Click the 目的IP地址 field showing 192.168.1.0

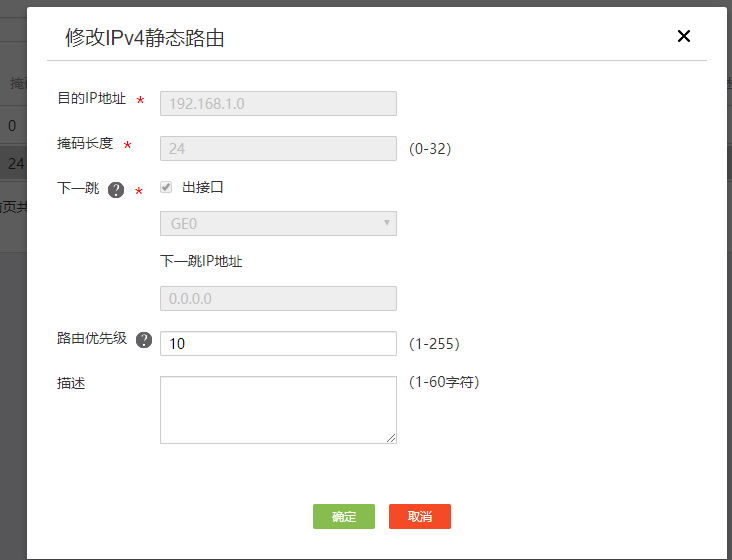tap(278, 103)
